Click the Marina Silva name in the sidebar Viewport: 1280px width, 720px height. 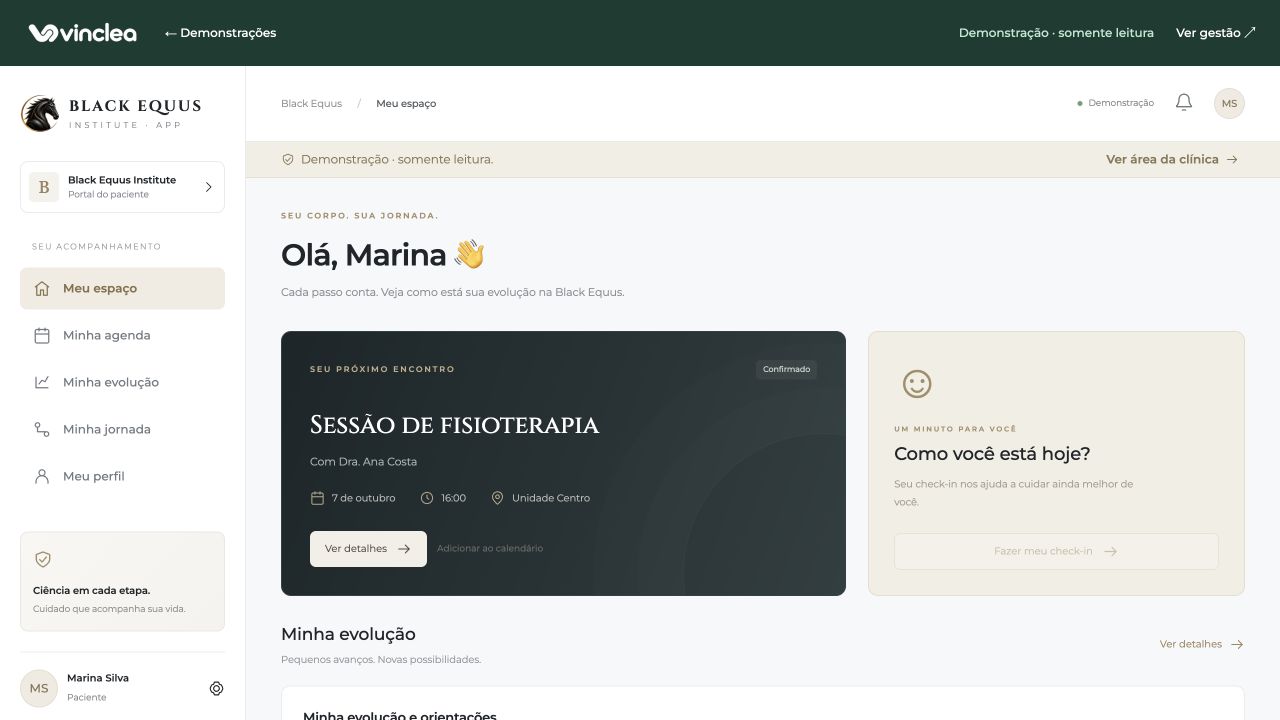tap(98, 678)
